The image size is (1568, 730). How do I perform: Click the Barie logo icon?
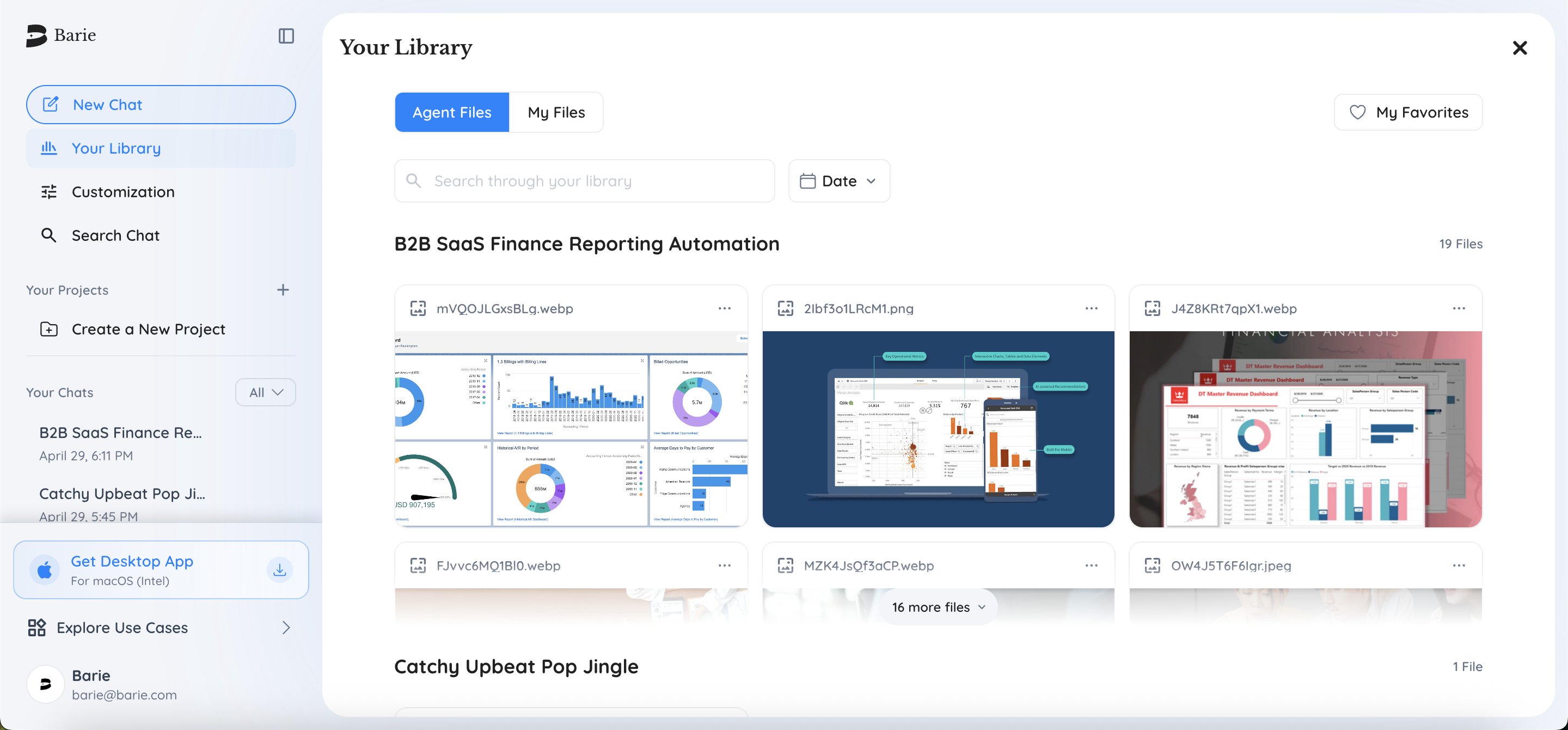(x=36, y=35)
